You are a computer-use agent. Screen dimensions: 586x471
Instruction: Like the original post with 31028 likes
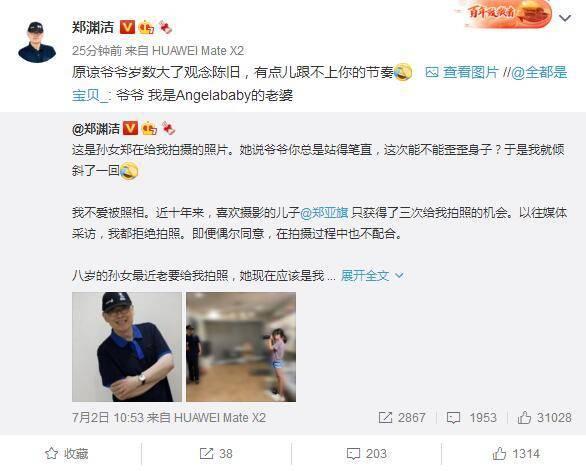[545, 417]
